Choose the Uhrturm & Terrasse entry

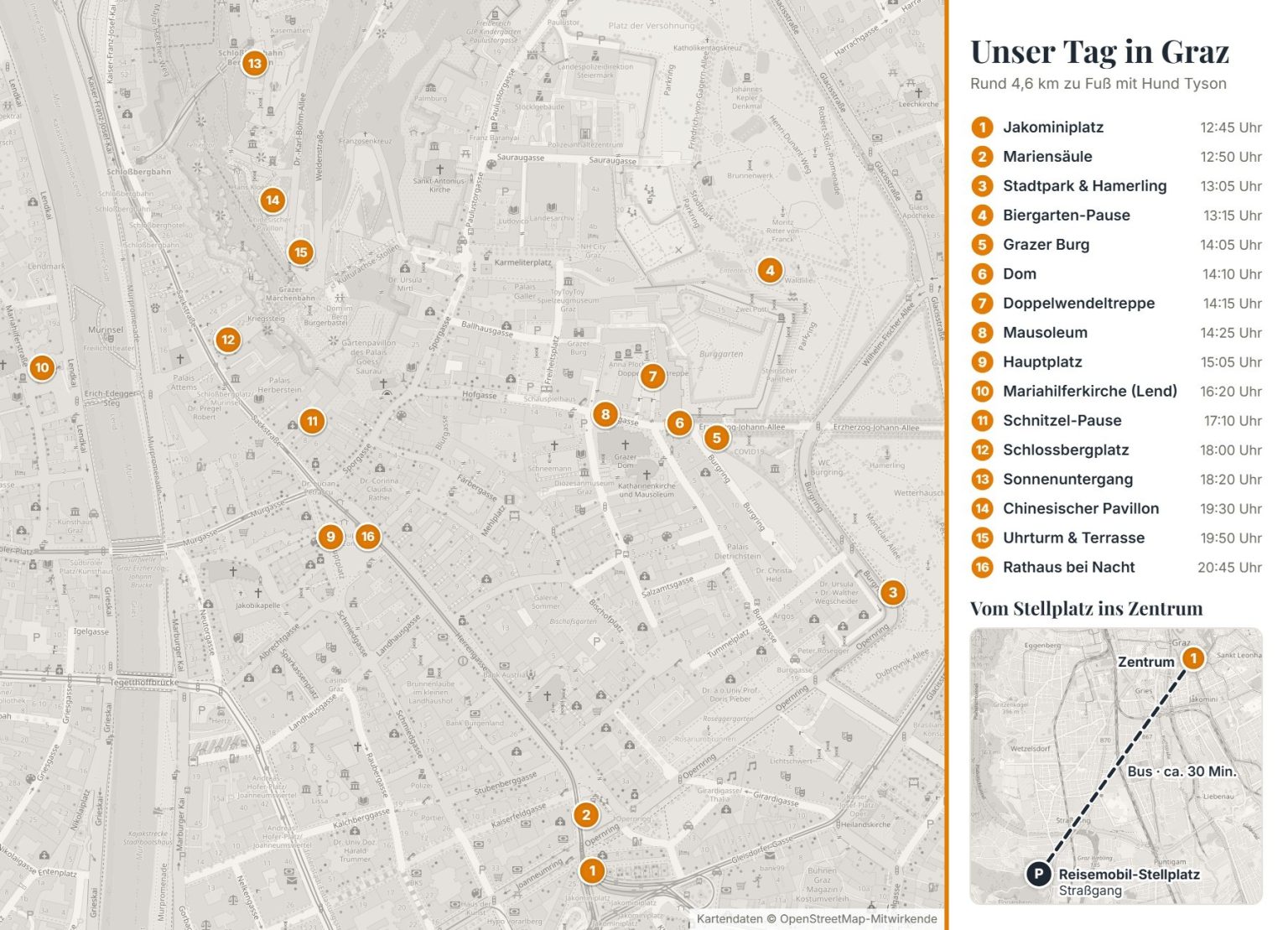point(1116,538)
